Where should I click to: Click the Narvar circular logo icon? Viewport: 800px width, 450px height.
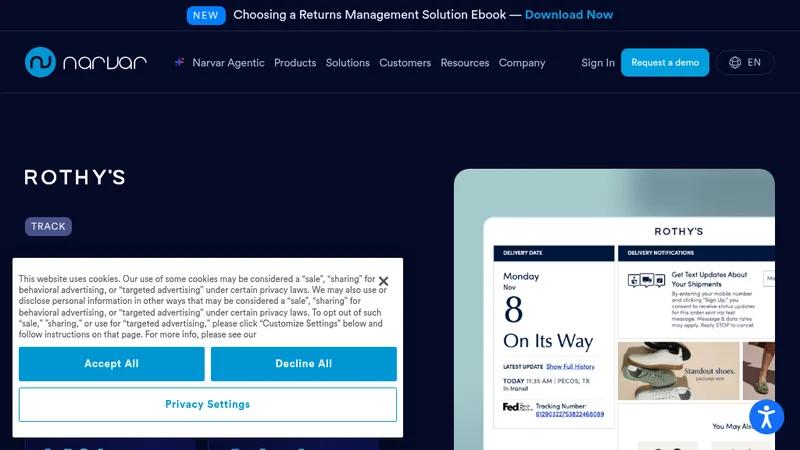coord(40,62)
